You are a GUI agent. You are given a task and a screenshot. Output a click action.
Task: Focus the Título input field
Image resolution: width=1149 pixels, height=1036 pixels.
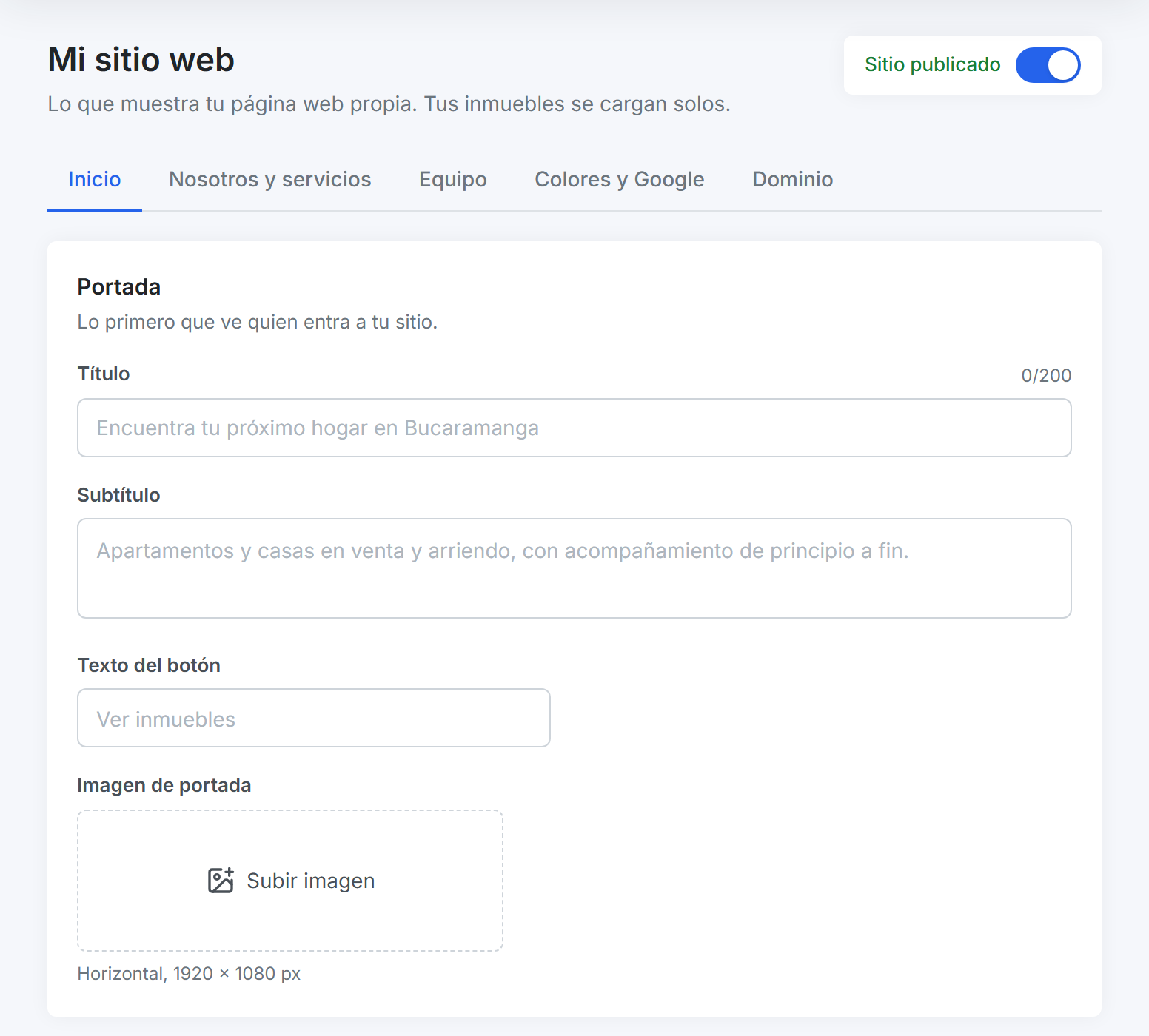coord(574,428)
